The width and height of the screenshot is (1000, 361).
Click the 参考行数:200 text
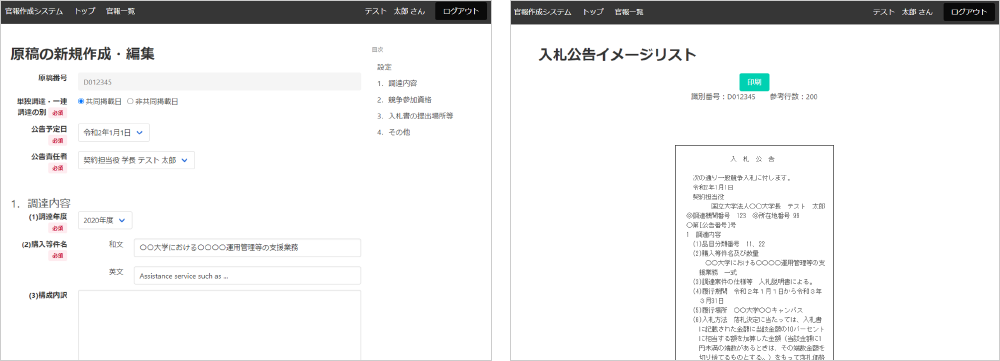(793, 97)
